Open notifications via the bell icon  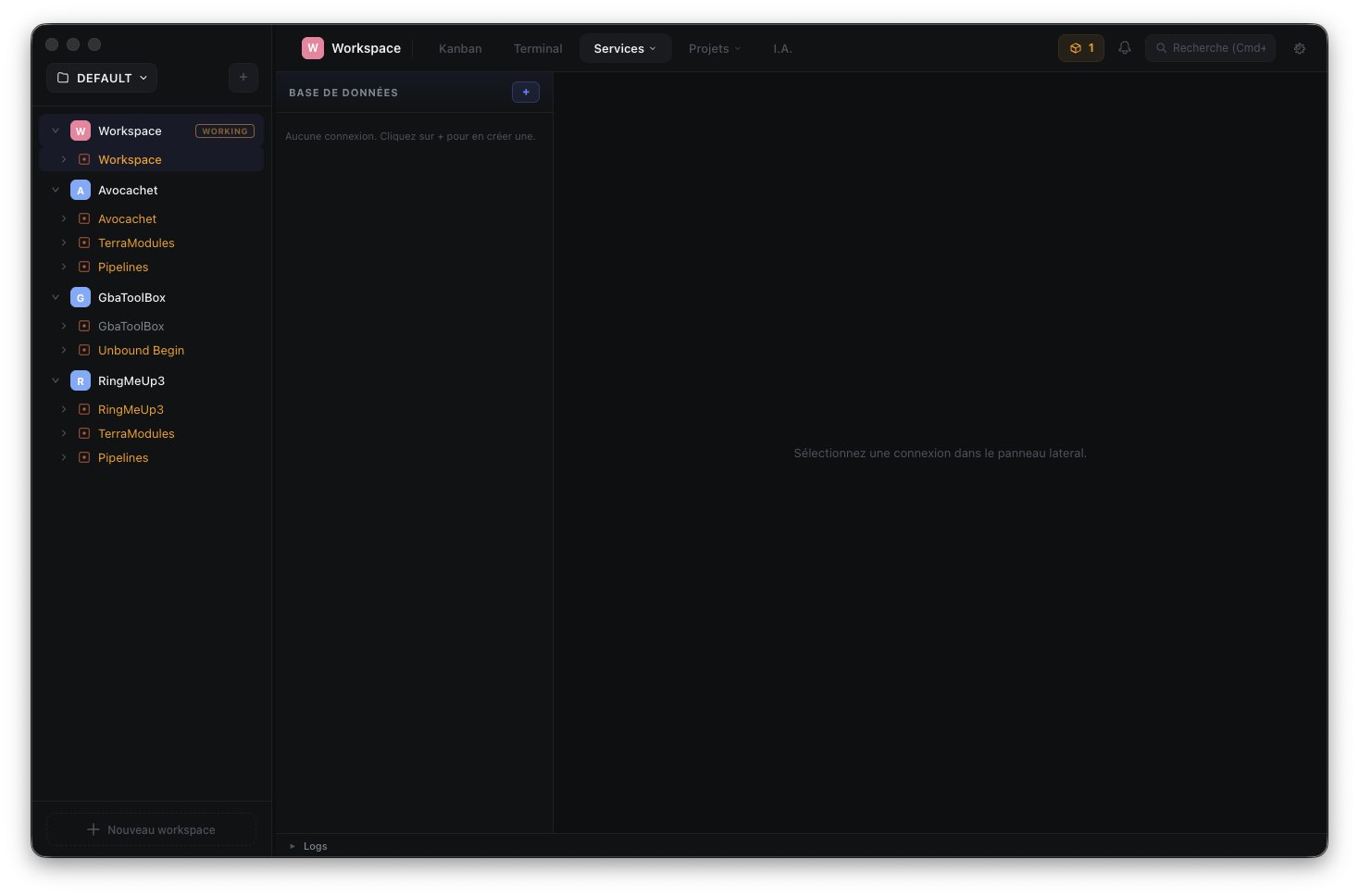tap(1124, 47)
